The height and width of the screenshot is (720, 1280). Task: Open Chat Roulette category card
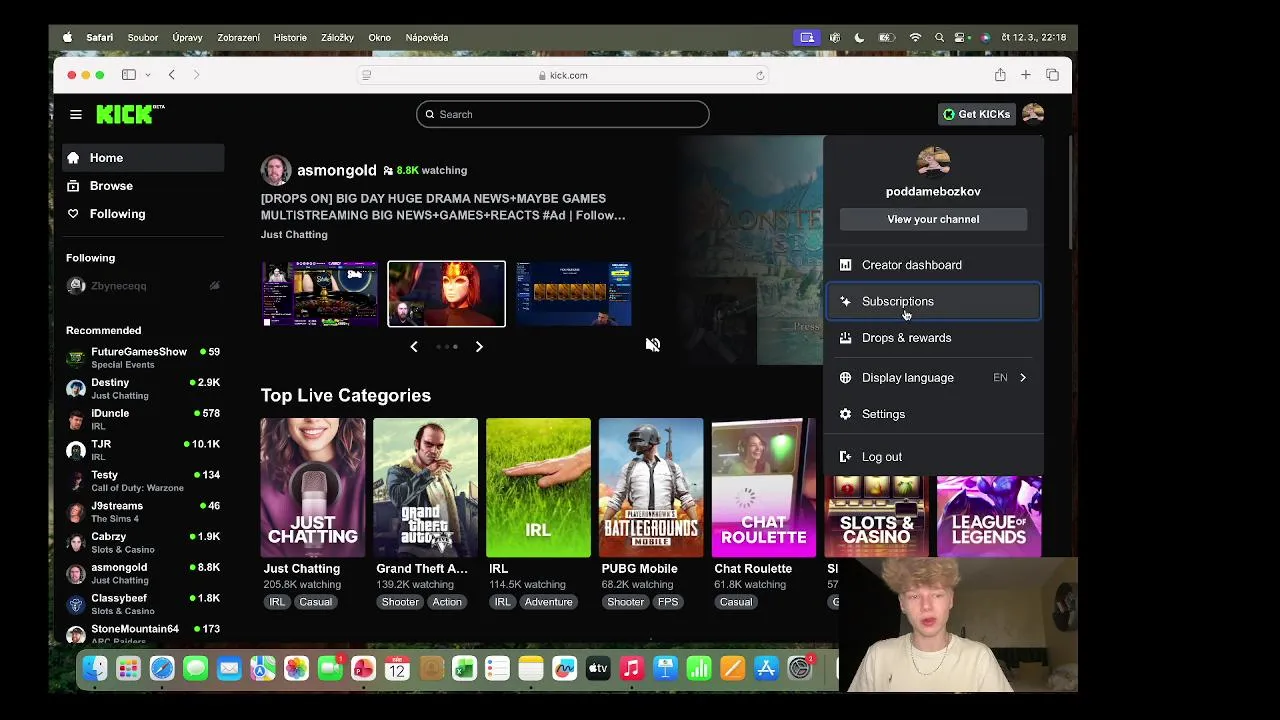click(764, 488)
